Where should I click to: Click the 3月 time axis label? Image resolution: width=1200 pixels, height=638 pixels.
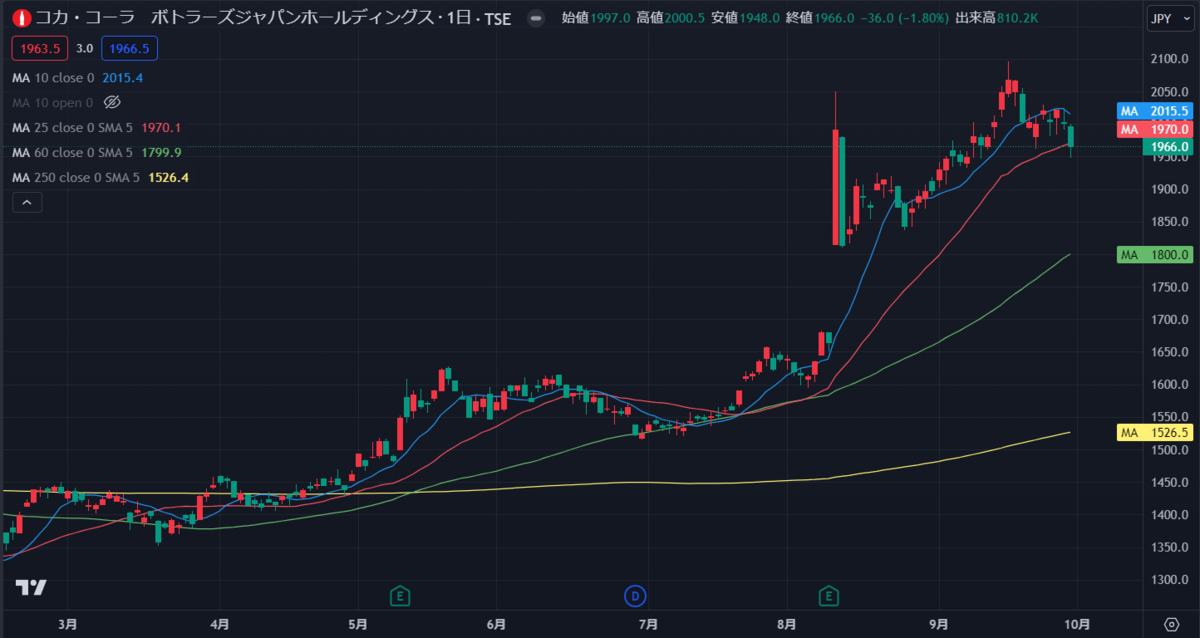pos(66,623)
